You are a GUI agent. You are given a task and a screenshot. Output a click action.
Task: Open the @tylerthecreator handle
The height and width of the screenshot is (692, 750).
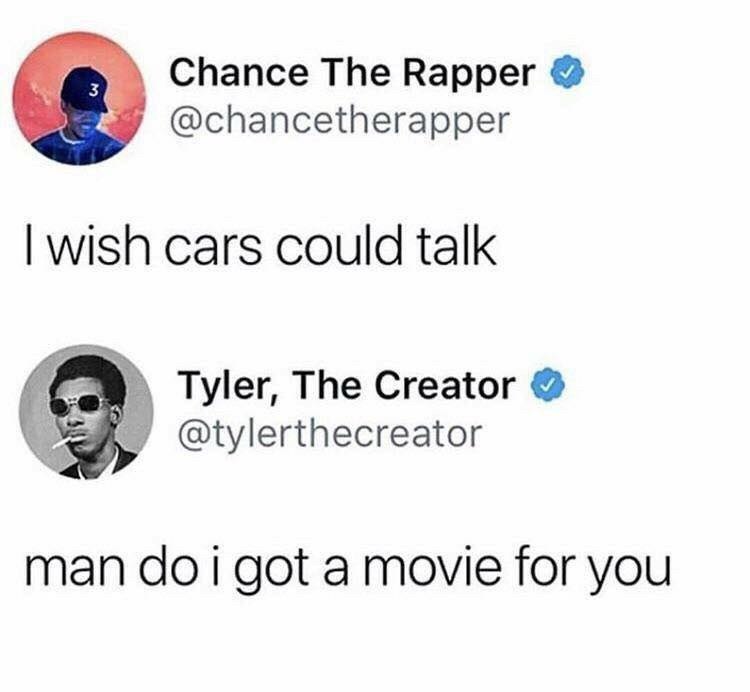(330, 434)
